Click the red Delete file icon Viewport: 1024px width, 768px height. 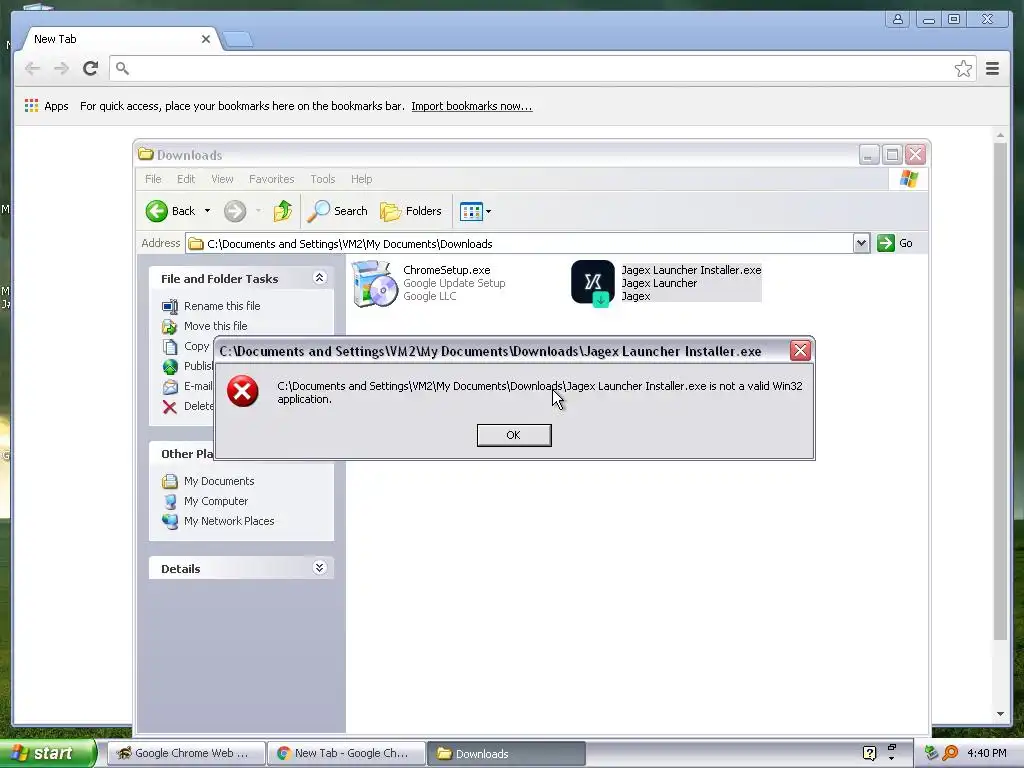click(x=170, y=407)
